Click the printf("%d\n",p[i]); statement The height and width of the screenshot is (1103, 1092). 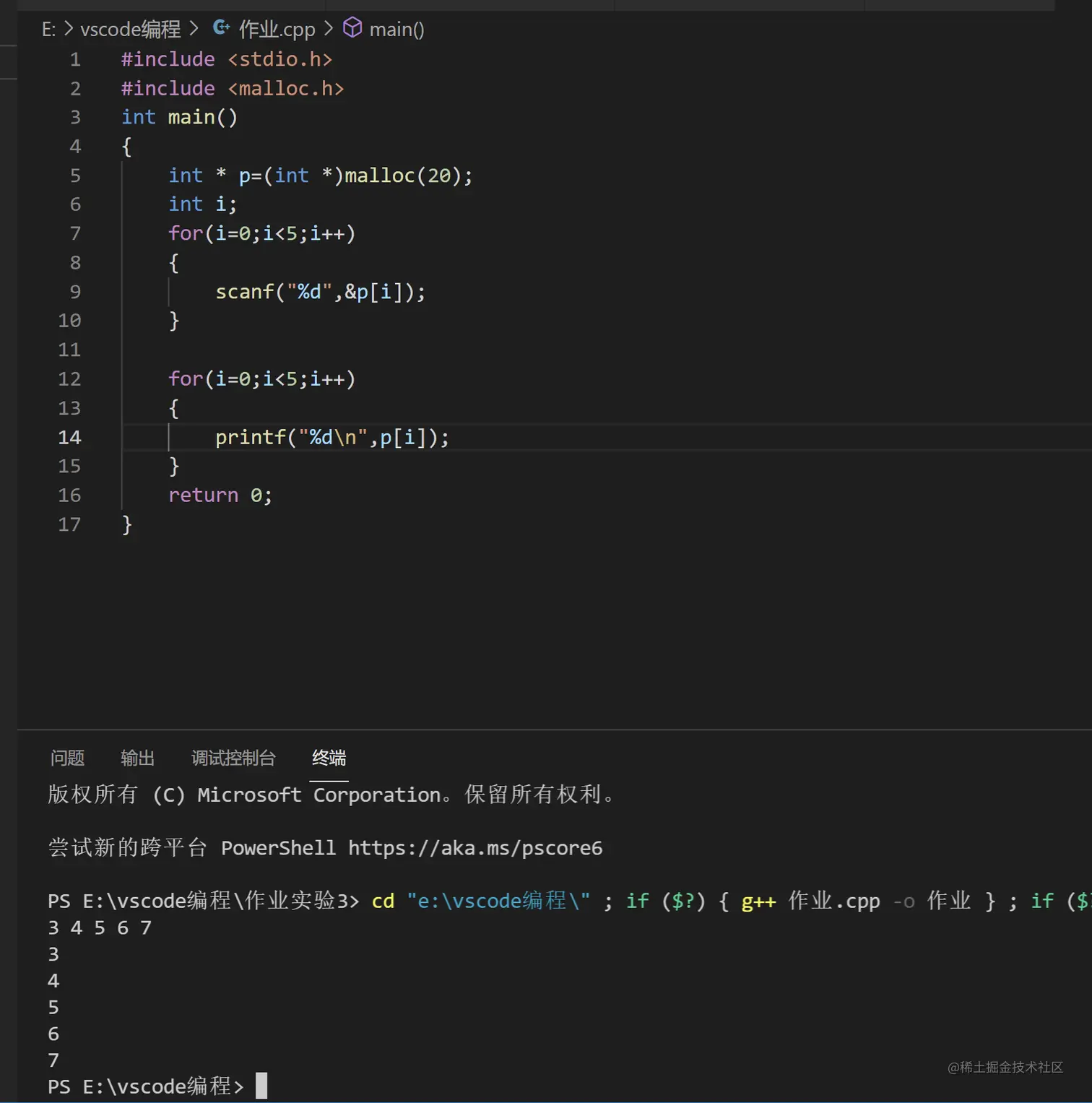point(332,437)
